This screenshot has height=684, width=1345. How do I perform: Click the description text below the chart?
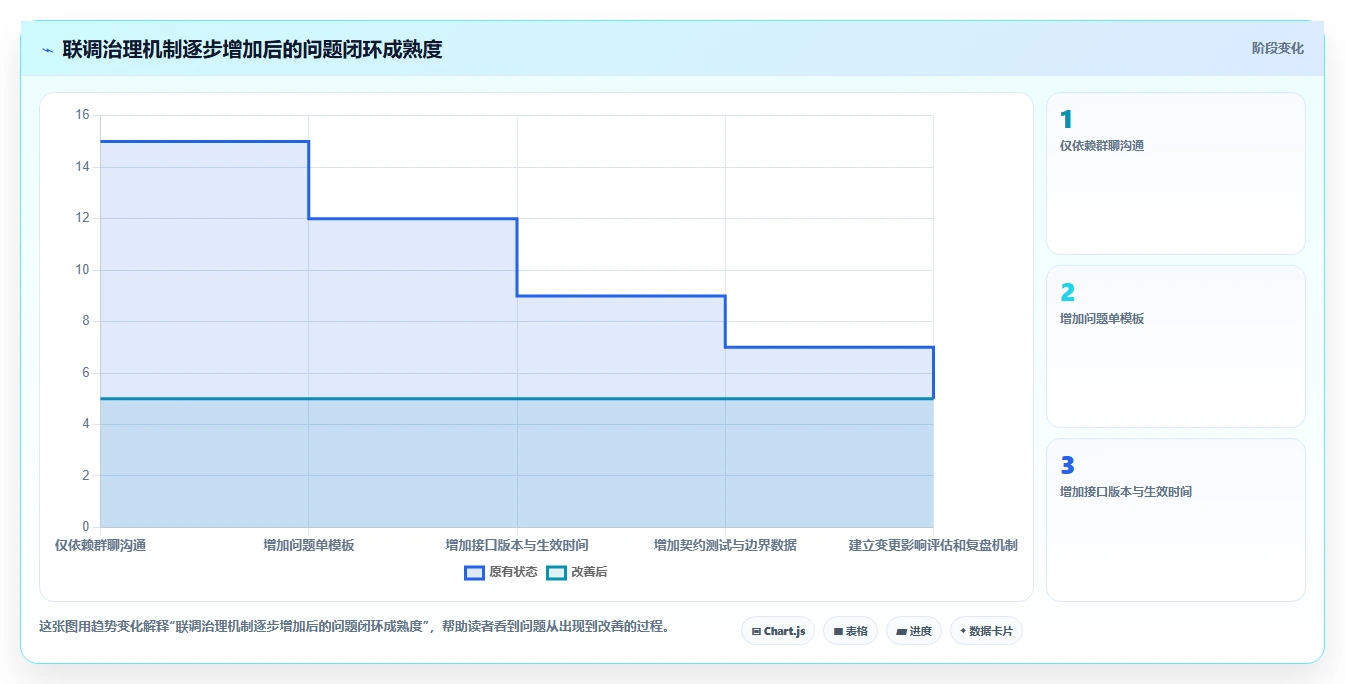coord(354,627)
